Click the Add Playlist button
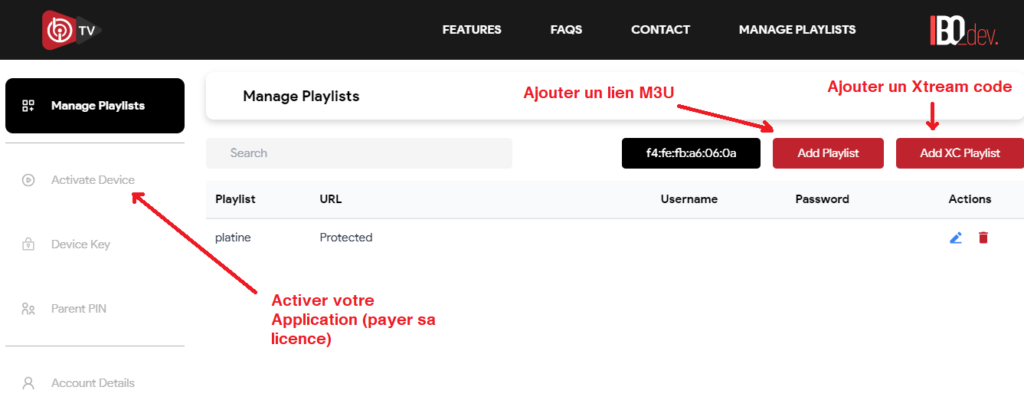Screen dimensions: 1024x410 point(828,153)
